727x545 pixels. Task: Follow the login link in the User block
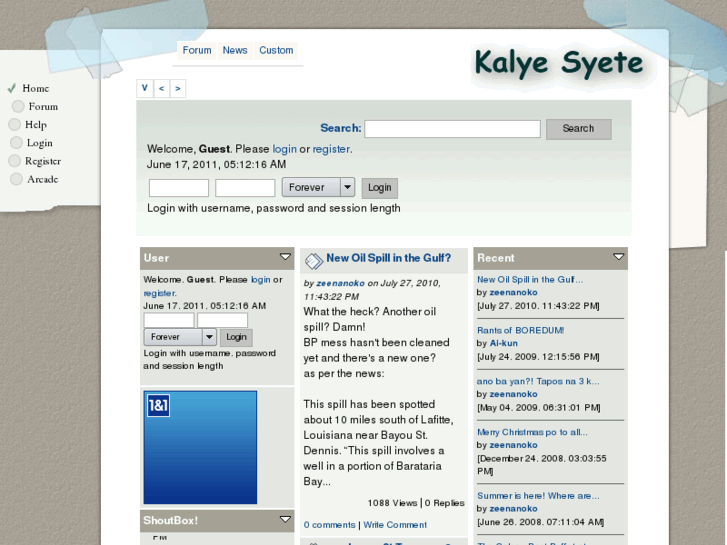coord(261,280)
